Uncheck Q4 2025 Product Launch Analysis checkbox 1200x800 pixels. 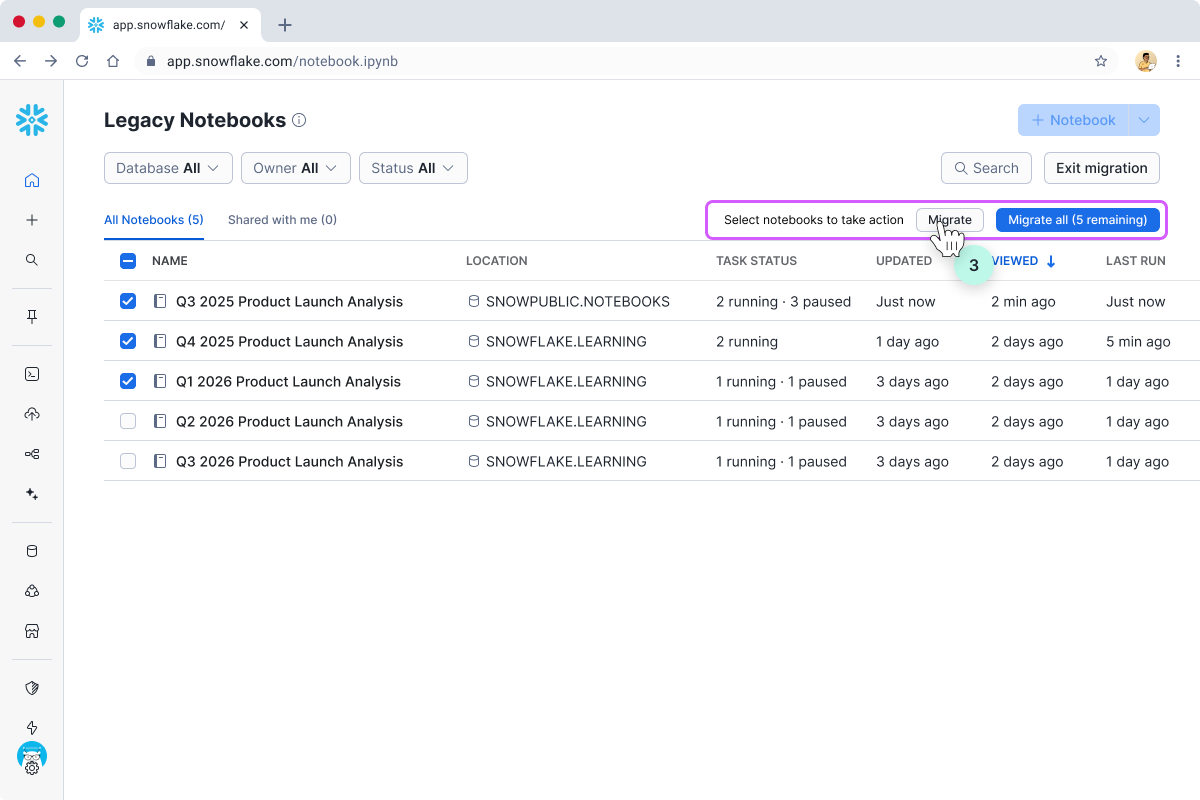tap(128, 341)
